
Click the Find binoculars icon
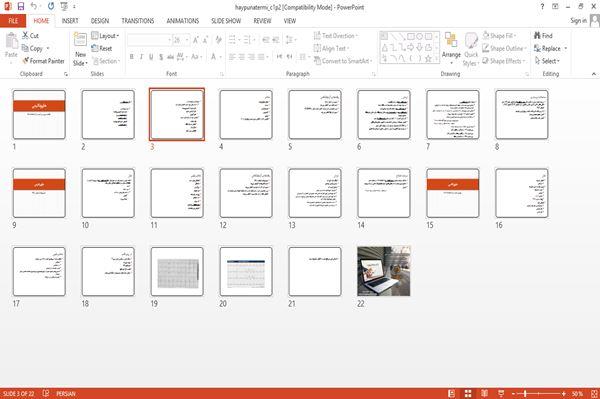(x=537, y=36)
